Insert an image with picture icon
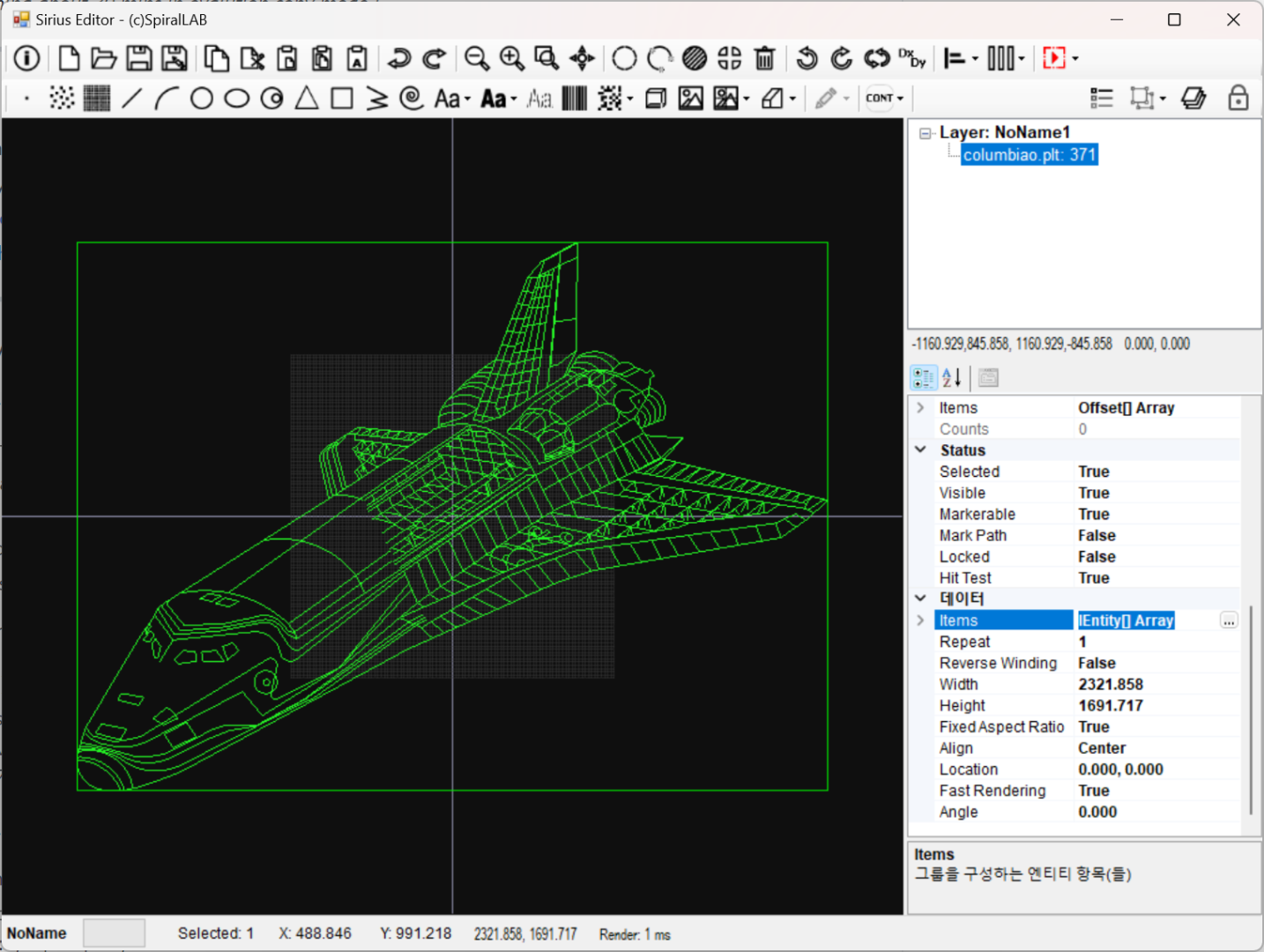Viewport: 1264px width, 952px height. coord(691,98)
